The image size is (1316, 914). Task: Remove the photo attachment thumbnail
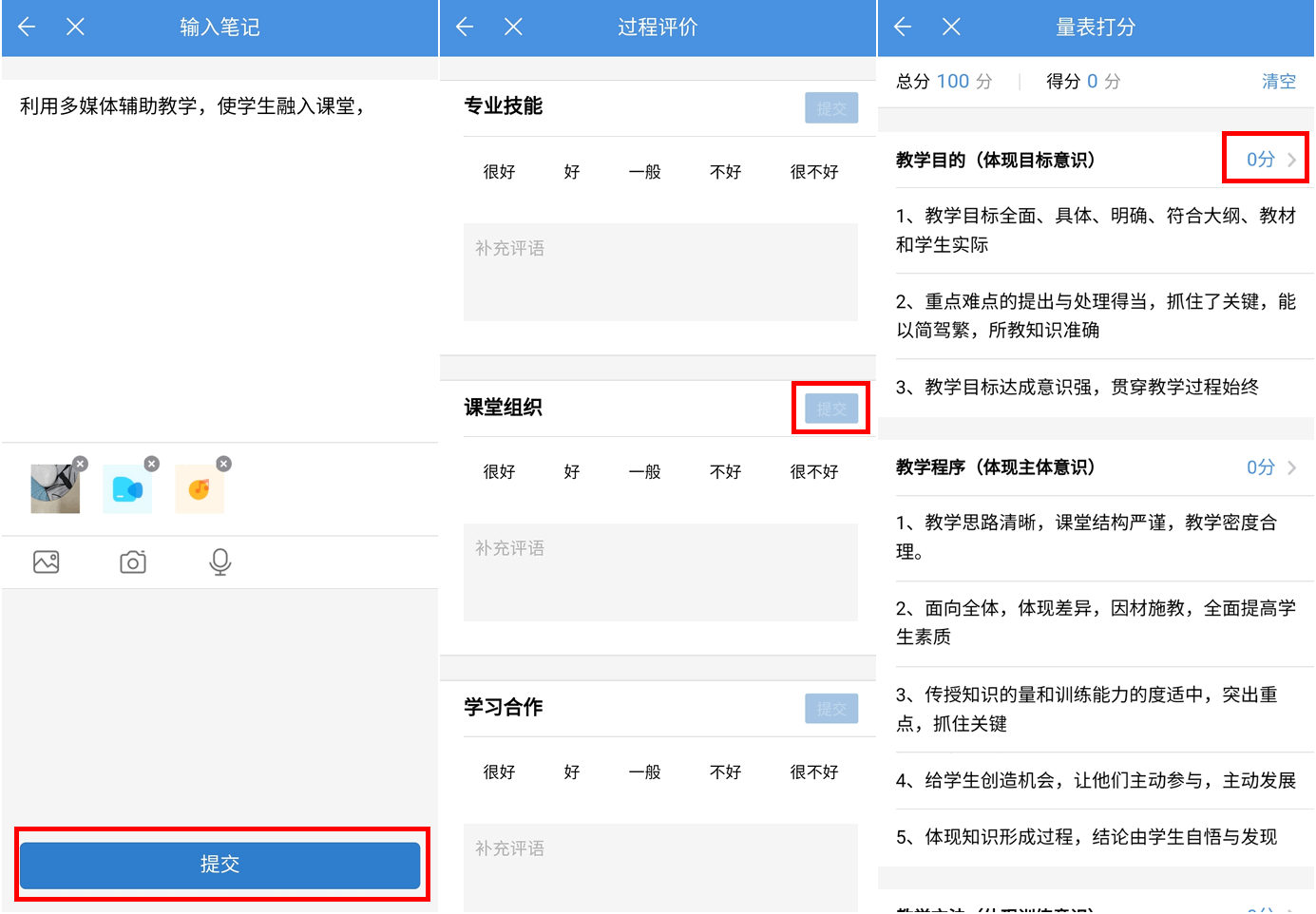tap(81, 464)
